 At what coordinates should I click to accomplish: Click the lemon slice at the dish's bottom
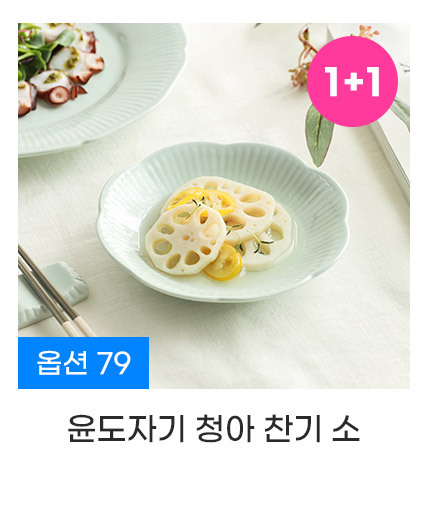coord(223,262)
